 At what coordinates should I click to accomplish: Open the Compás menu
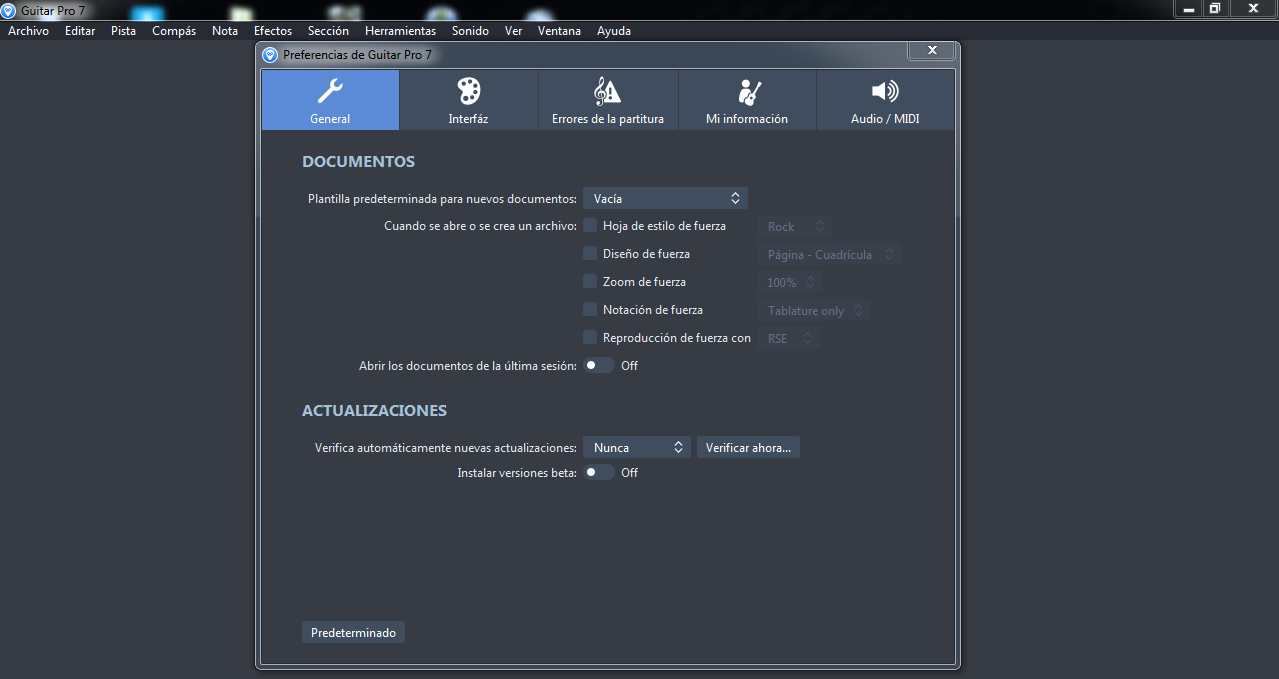pos(174,31)
